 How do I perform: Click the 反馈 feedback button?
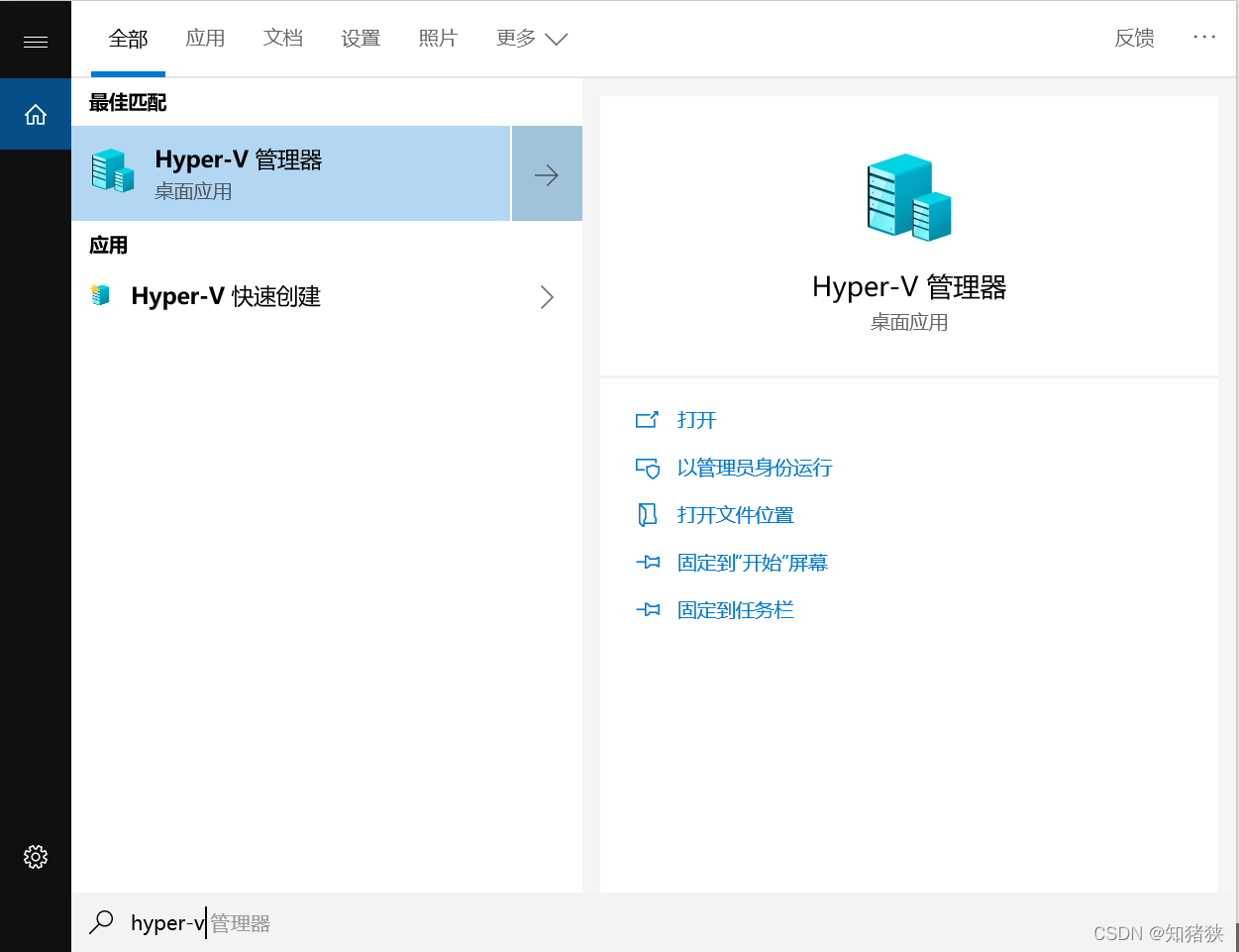point(1134,38)
